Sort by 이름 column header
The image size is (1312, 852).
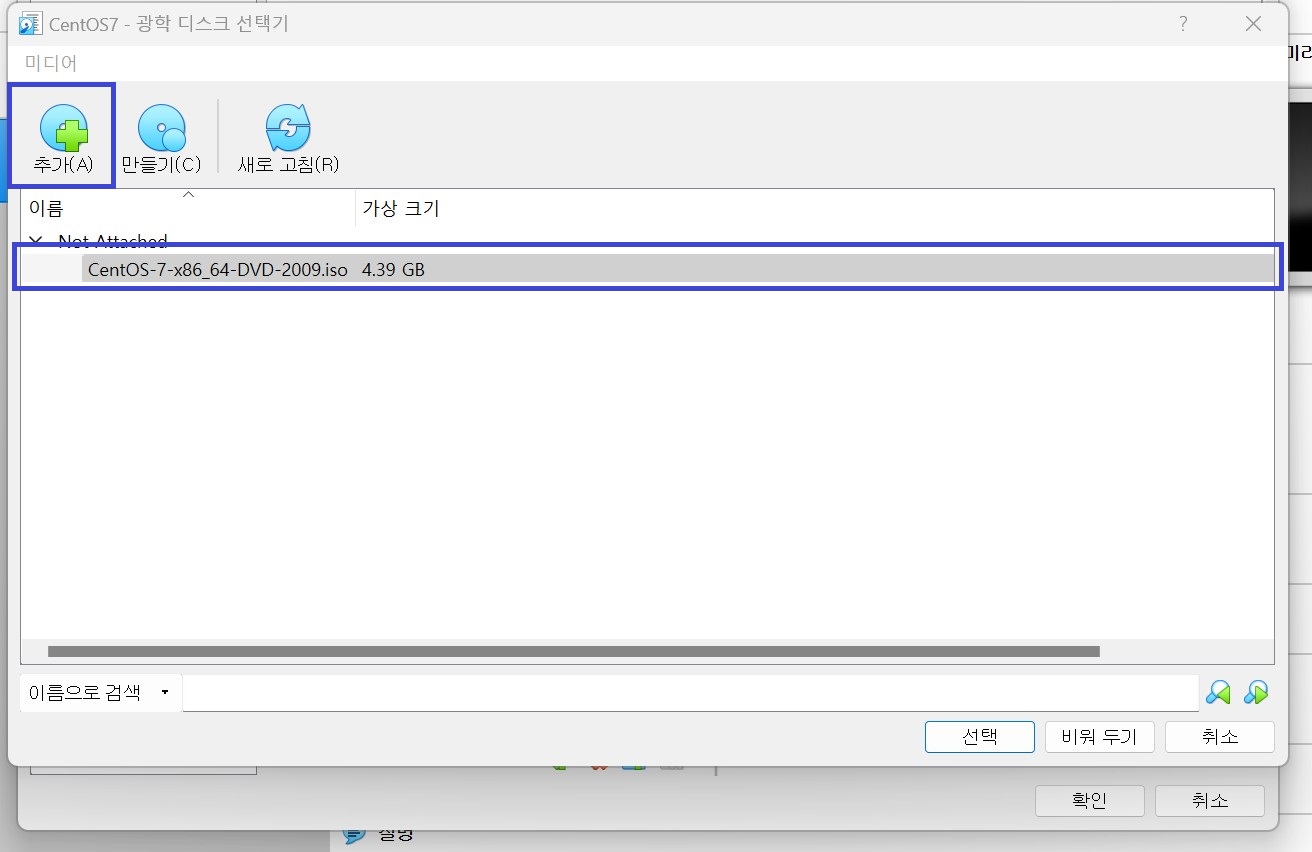point(188,208)
